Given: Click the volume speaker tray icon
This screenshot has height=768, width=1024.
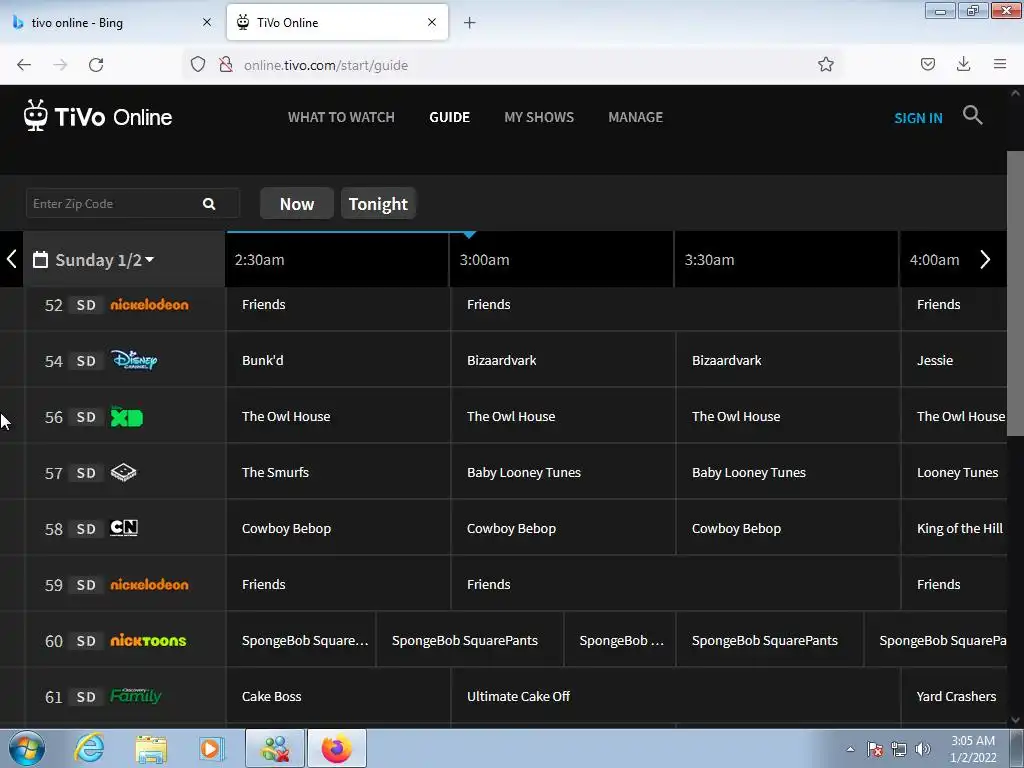Looking at the screenshot, I should pos(923,749).
